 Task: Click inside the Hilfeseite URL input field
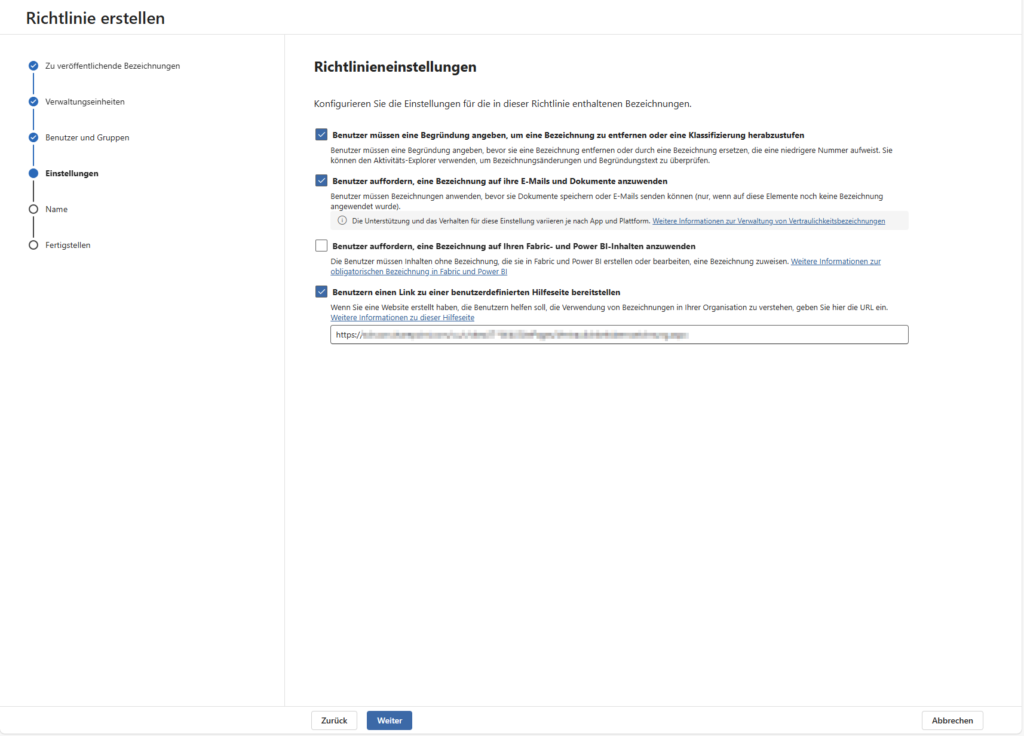618,334
